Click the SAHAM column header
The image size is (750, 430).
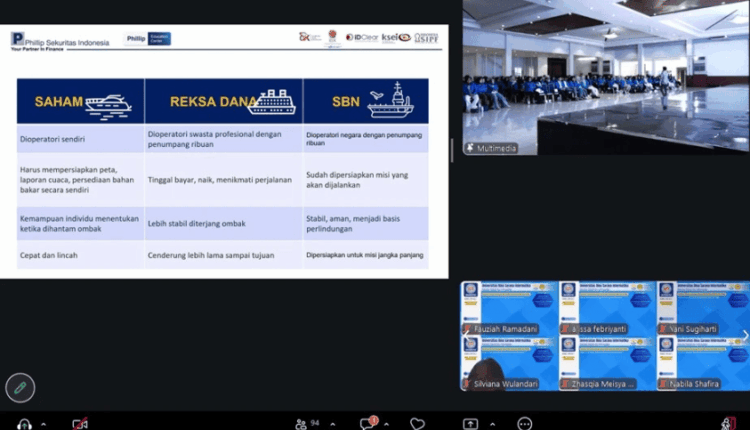click(x=80, y=101)
